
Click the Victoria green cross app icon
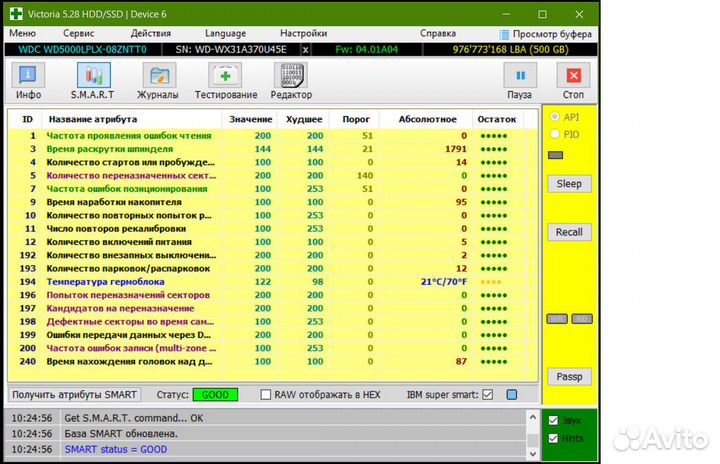coord(17,14)
